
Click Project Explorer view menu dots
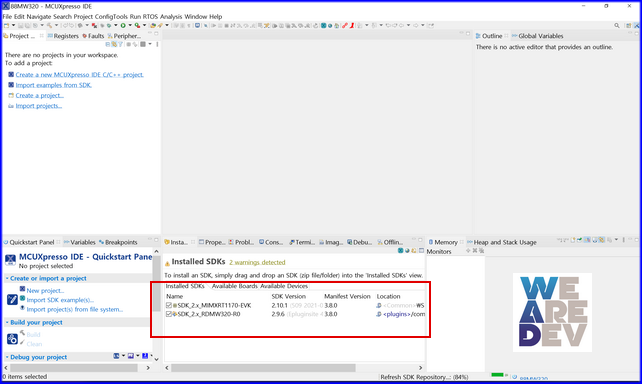coord(157,44)
